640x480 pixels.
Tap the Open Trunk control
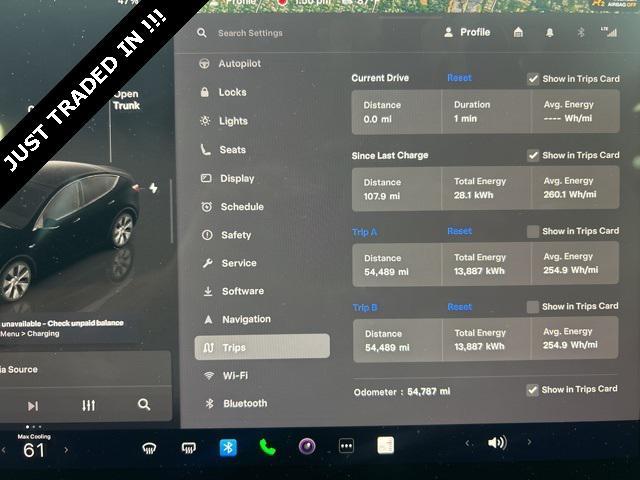tap(126, 100)
